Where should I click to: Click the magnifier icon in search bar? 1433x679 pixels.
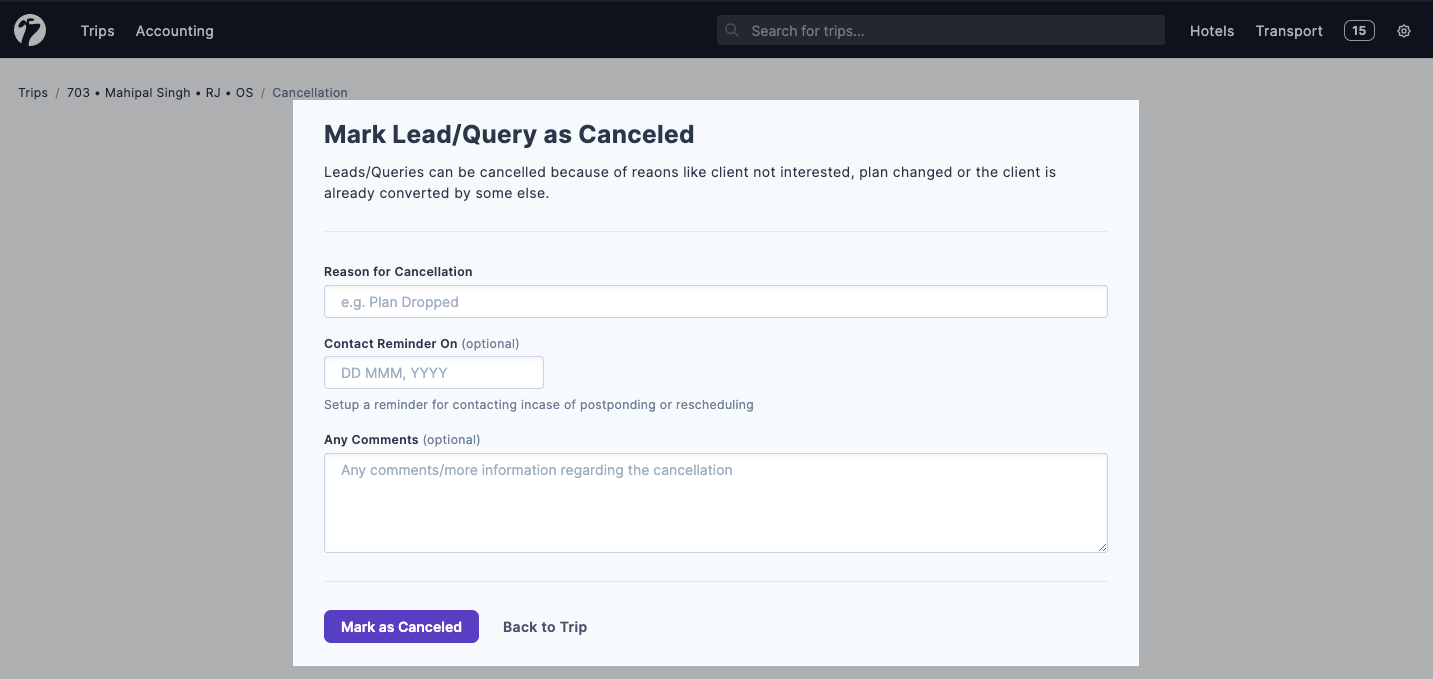[731, 30]
